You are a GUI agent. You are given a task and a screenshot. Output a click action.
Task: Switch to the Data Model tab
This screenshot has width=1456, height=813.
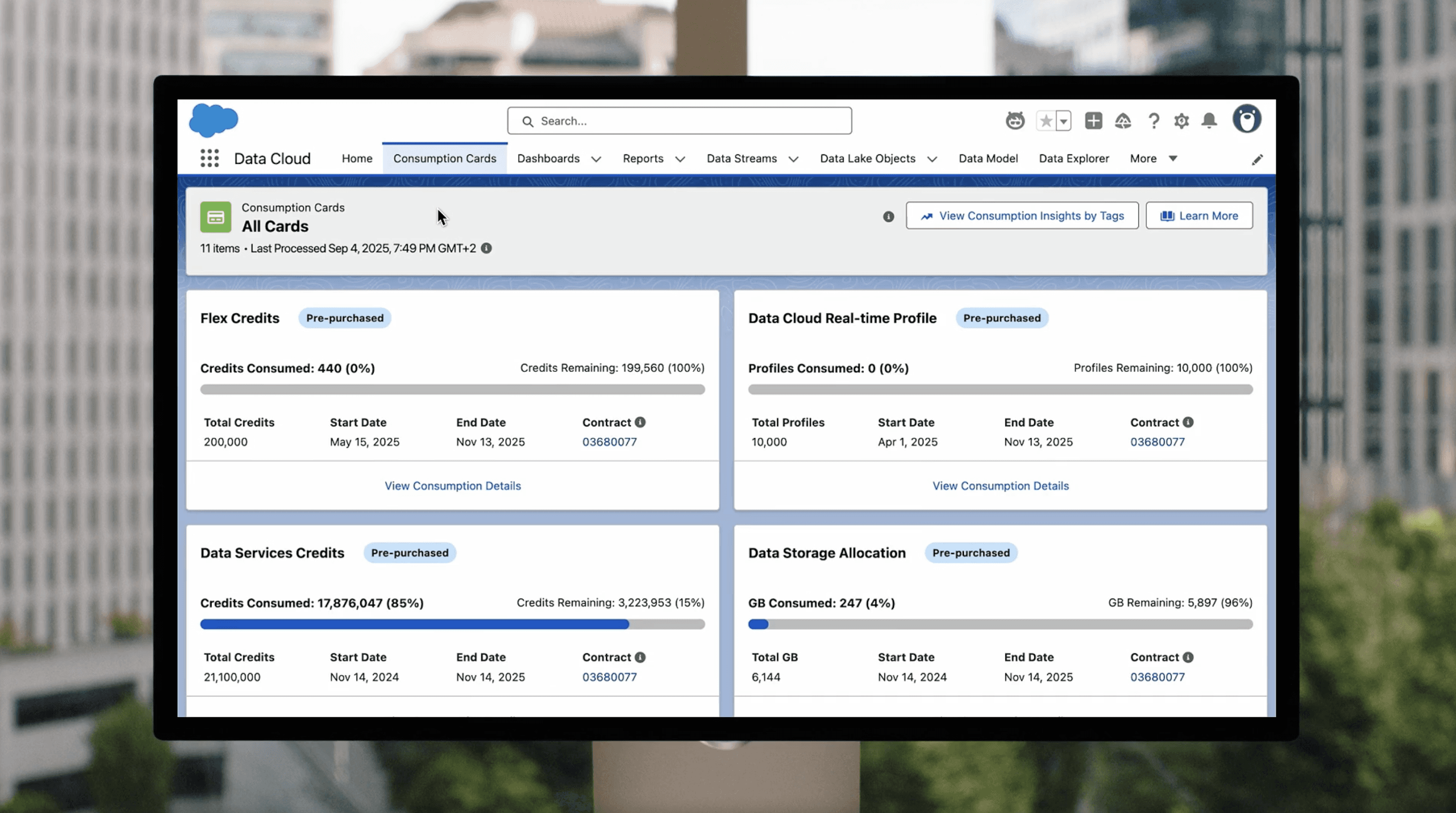pyautogui.click(x=988, y=158)
